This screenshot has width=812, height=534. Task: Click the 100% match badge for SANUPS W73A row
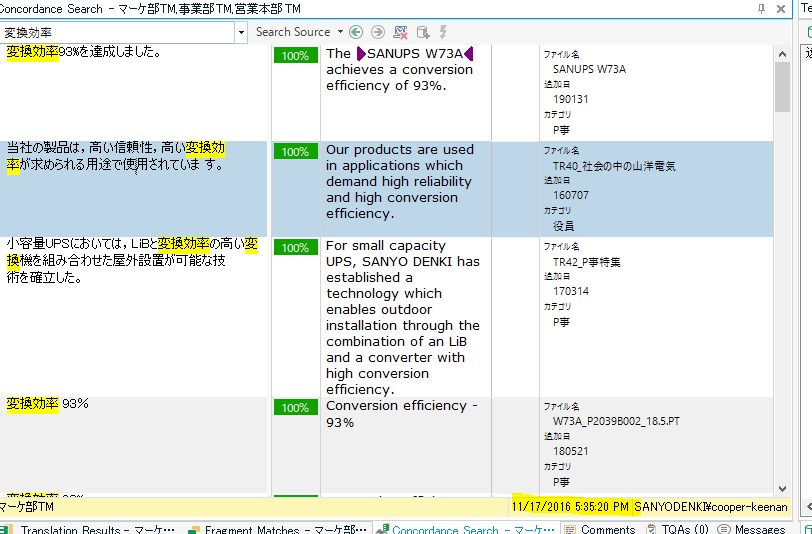(296, 55)
